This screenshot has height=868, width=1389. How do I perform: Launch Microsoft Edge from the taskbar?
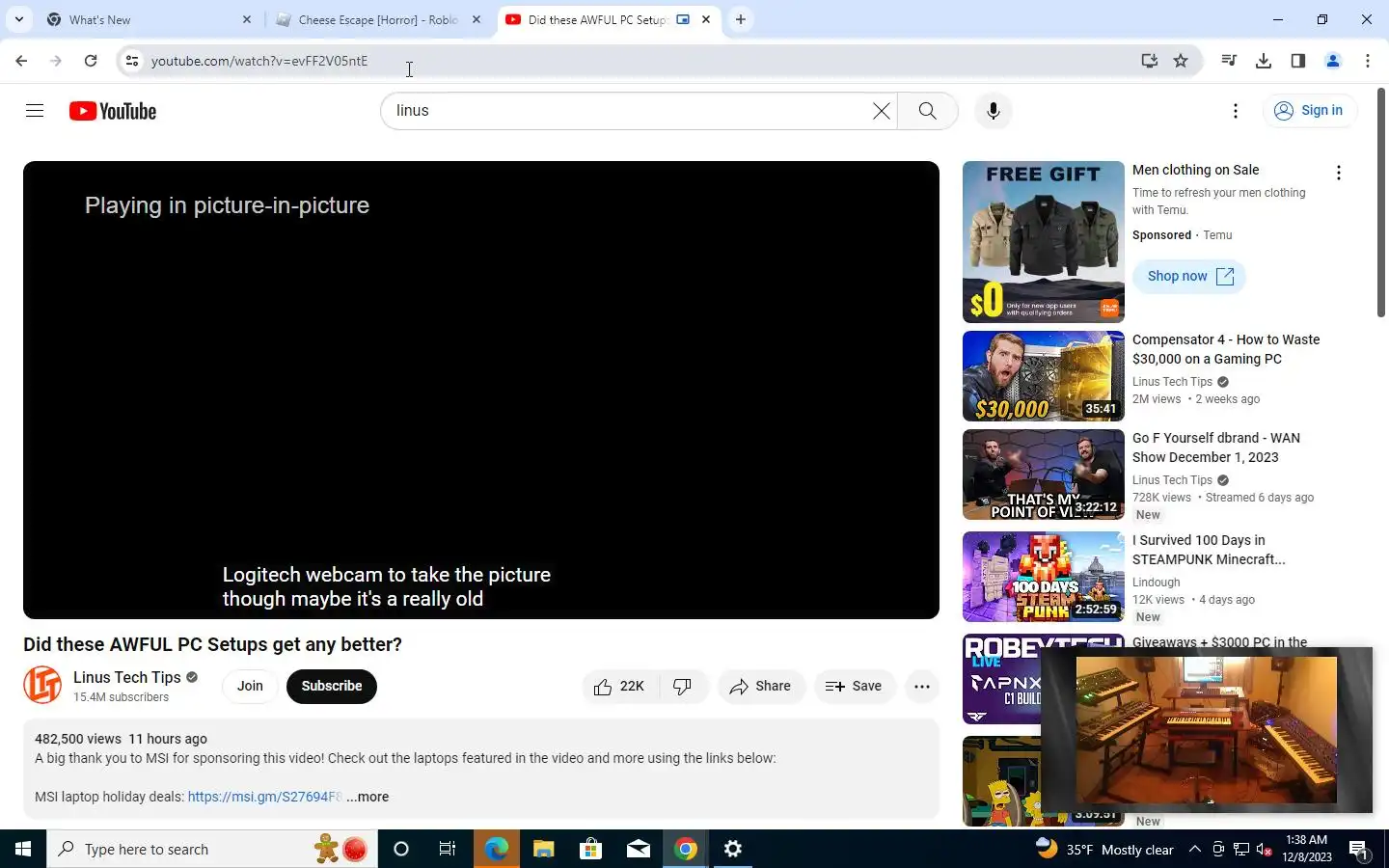(x=497, y=849)
